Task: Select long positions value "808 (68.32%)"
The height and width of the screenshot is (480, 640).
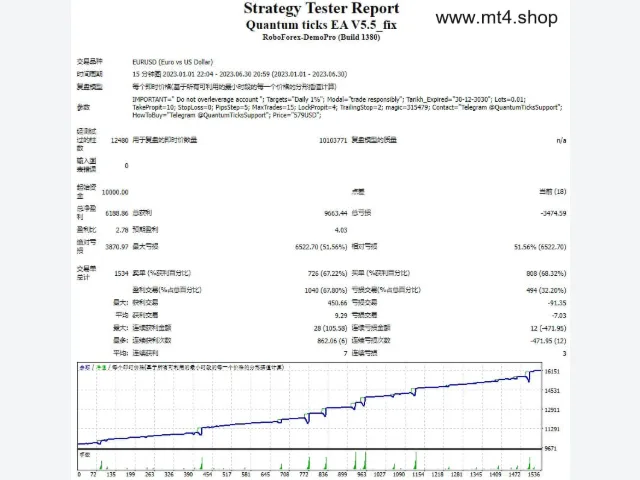Action: tap(546, 273)
